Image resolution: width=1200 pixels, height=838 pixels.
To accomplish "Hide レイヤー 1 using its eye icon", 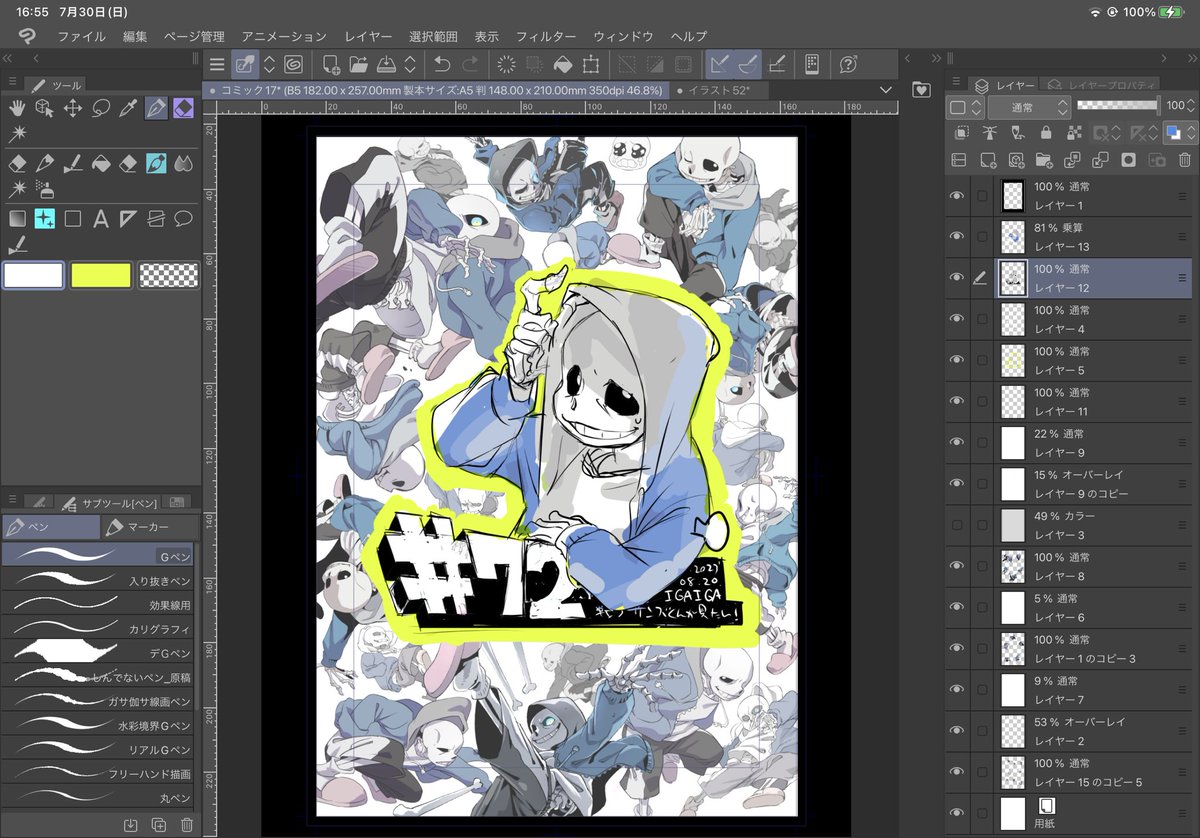I will (957, 195).
